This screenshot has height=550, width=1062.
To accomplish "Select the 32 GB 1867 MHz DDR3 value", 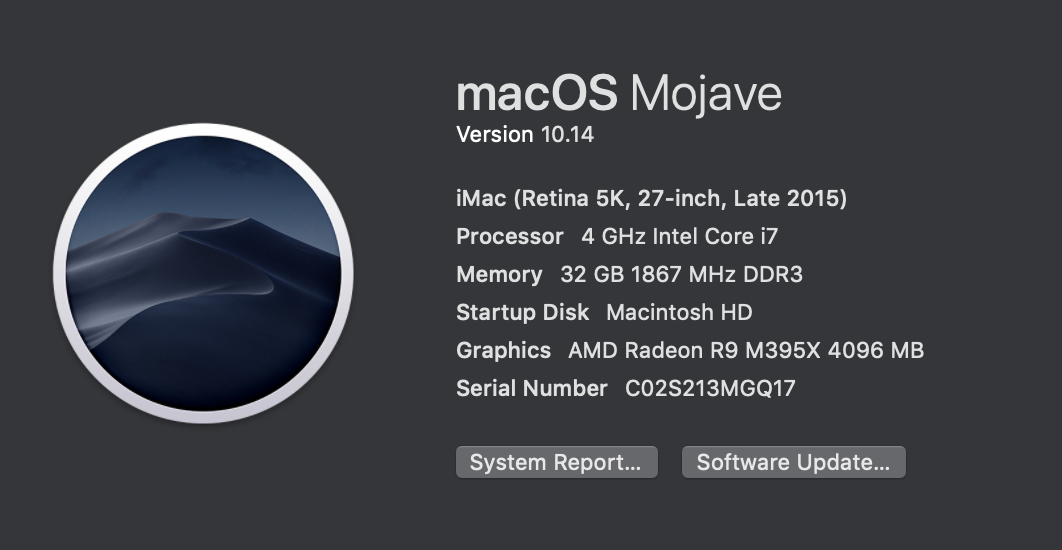I will tap(681, 274).
